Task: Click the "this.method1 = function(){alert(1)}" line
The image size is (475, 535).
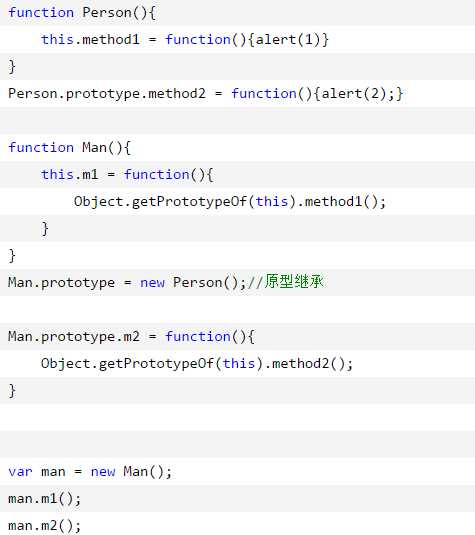Action: [x=185, y=40]
